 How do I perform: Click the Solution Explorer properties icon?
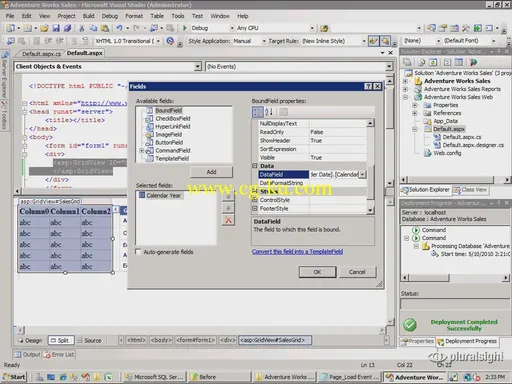(x=407, y=62)
